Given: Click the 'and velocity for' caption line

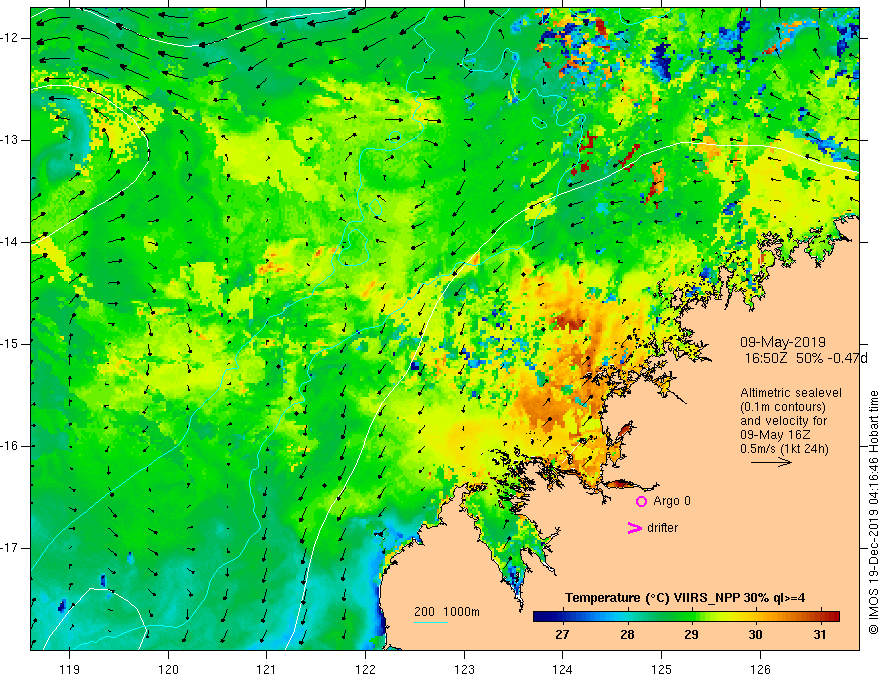Looking at the screenshot, I should (783, 421).
